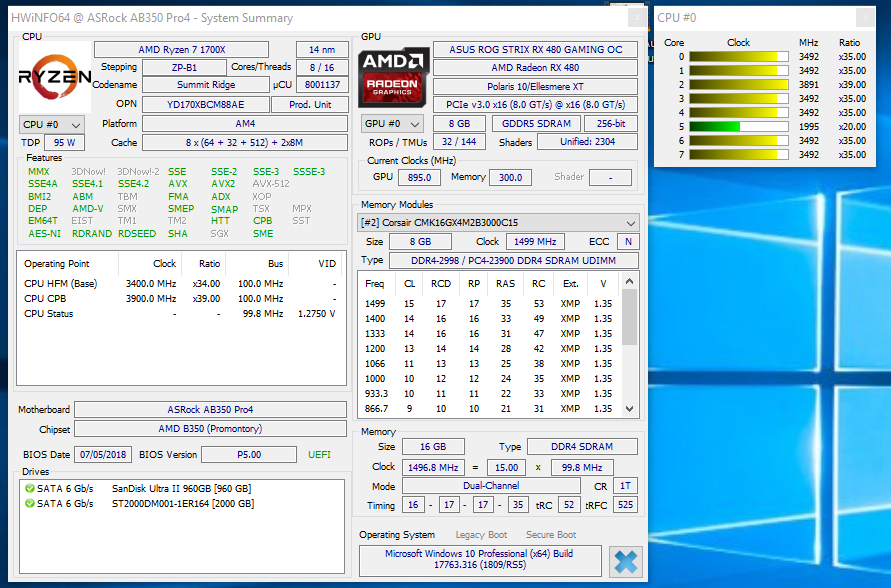This screenshot has height=588, width=891.
Task: Open the CPU #0 selector dropdown
Action: [x=52, y=124]
